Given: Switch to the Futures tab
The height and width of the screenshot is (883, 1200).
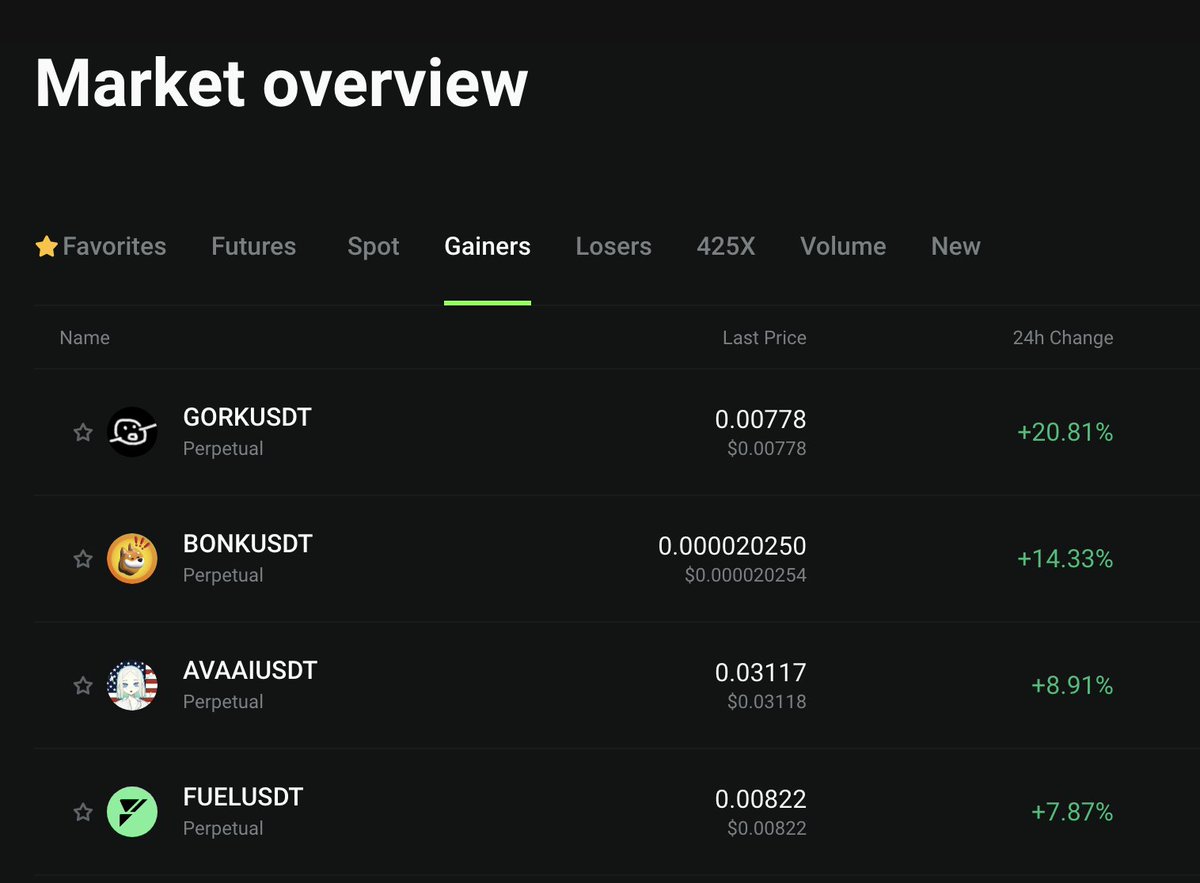Looking at the screenshot, I should [254, 246].
